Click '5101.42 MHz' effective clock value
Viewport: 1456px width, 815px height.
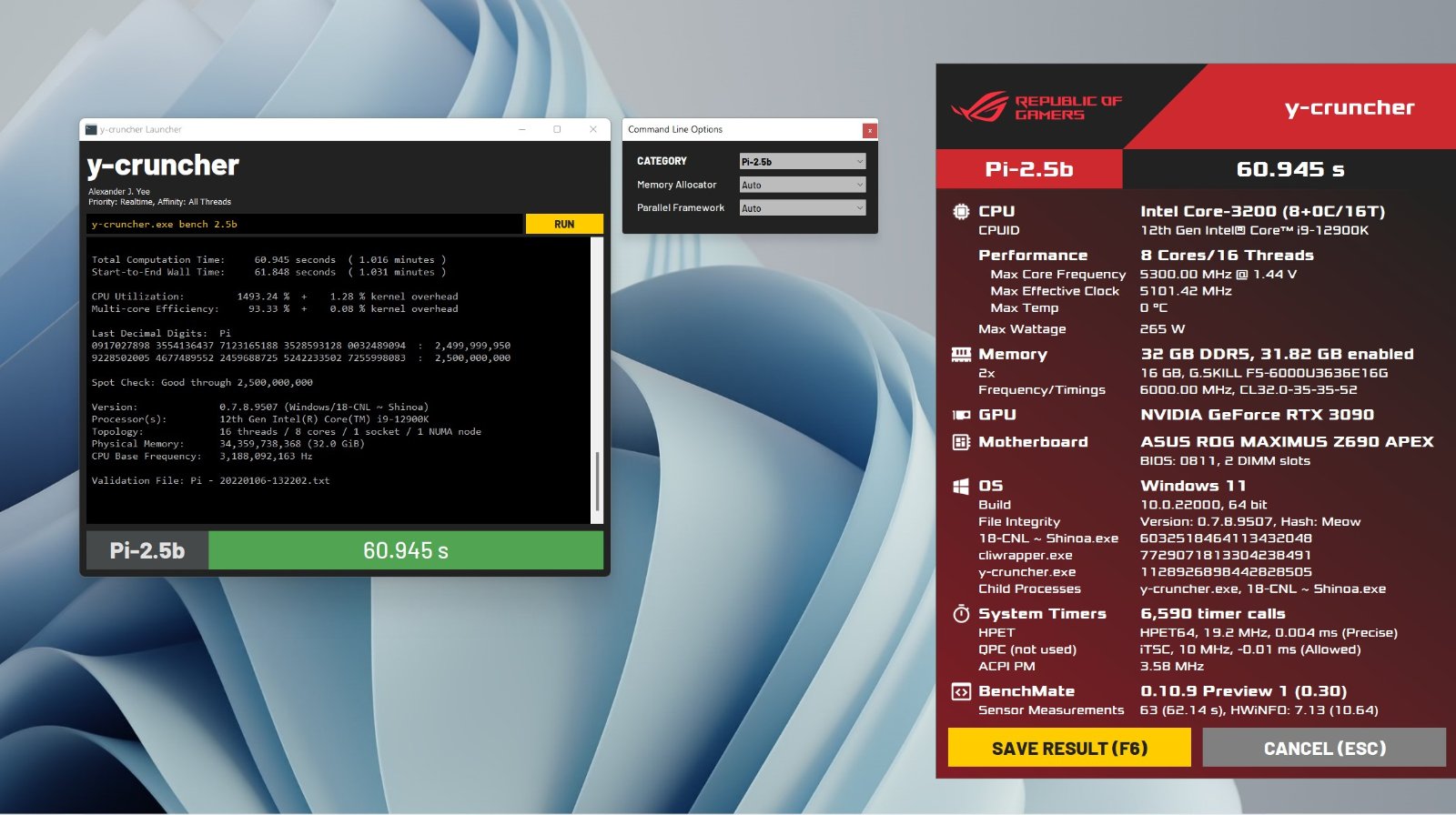[x=1186, y=291]
